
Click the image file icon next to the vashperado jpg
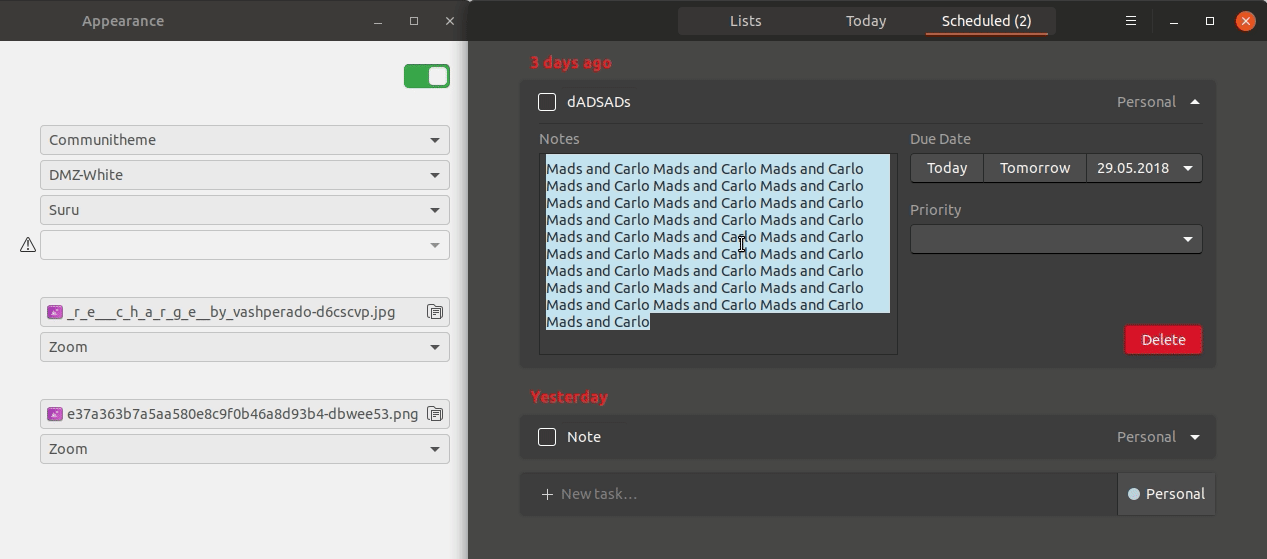[55, 312]
